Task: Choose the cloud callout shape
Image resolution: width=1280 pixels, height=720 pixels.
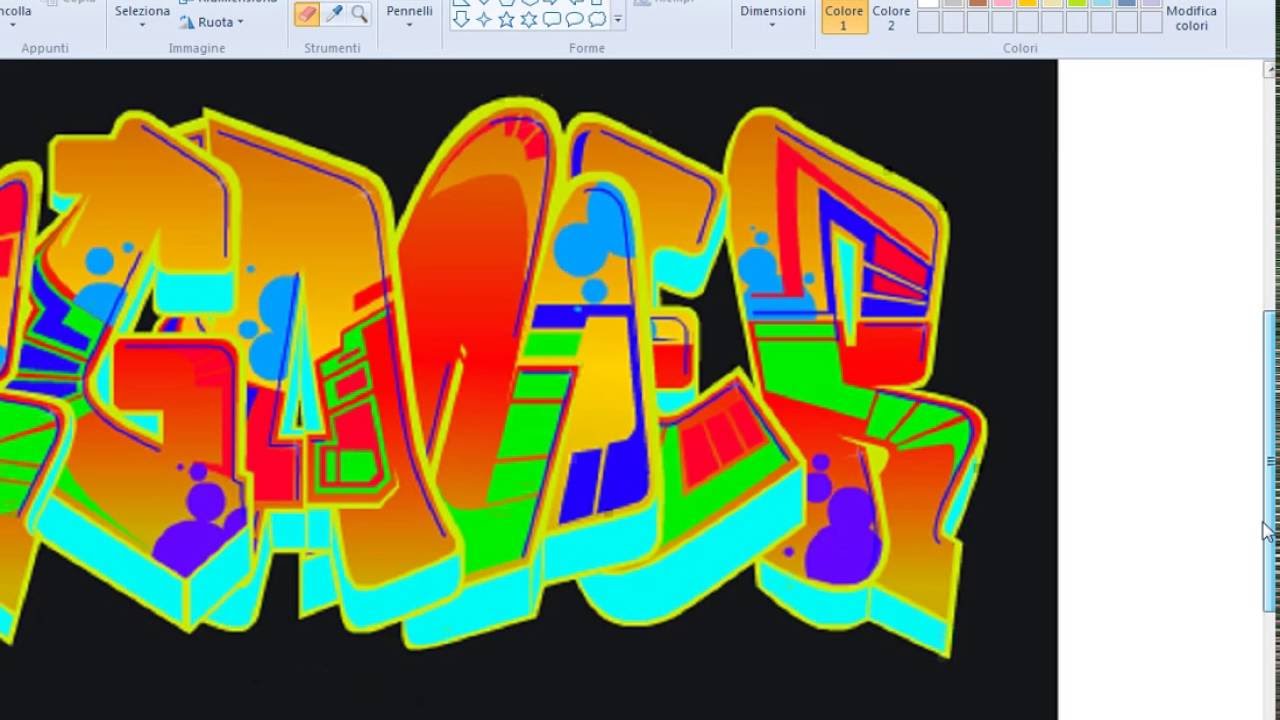Action: tap(597, 19)
